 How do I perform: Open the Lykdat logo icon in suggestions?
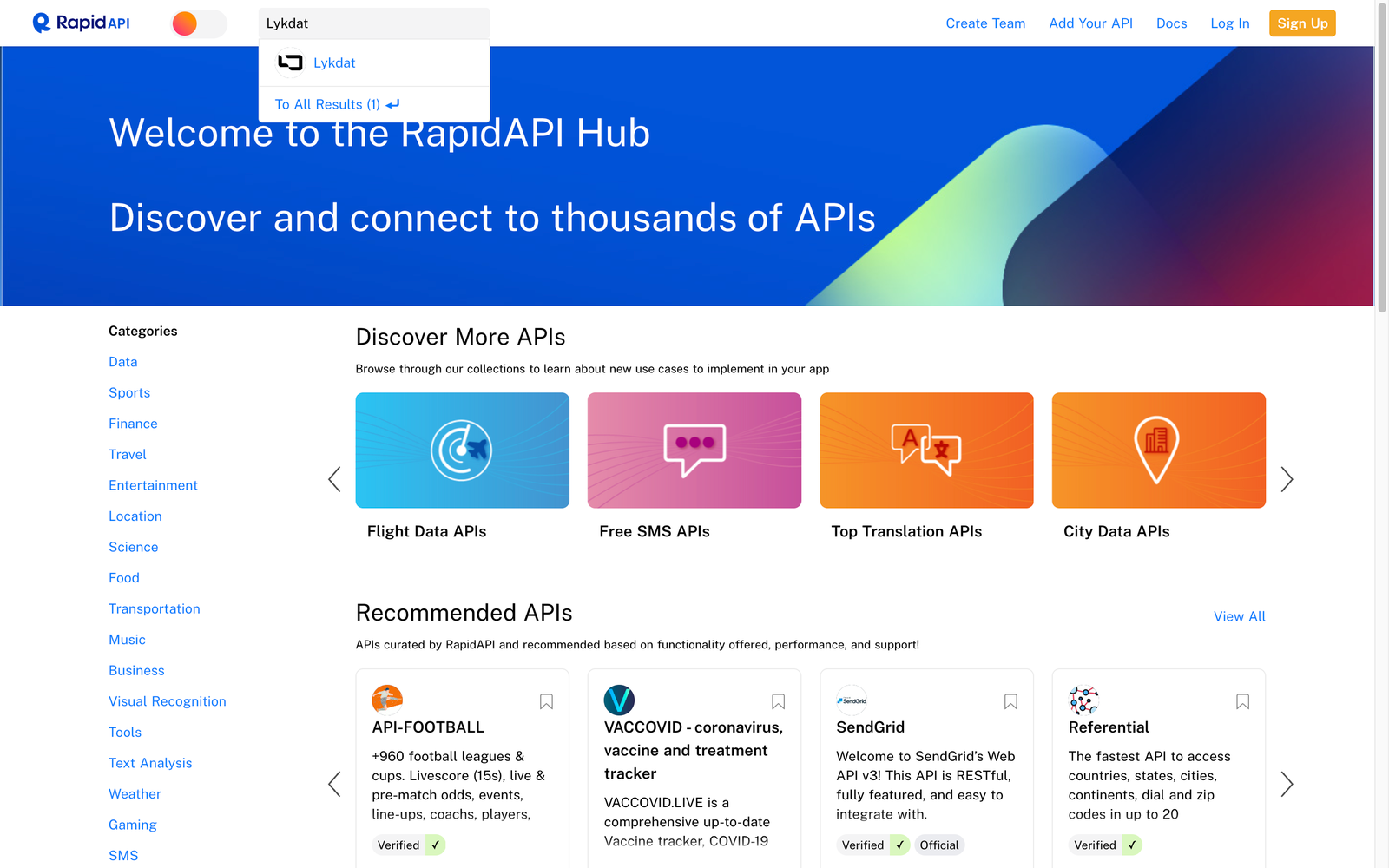click(290, 62)
